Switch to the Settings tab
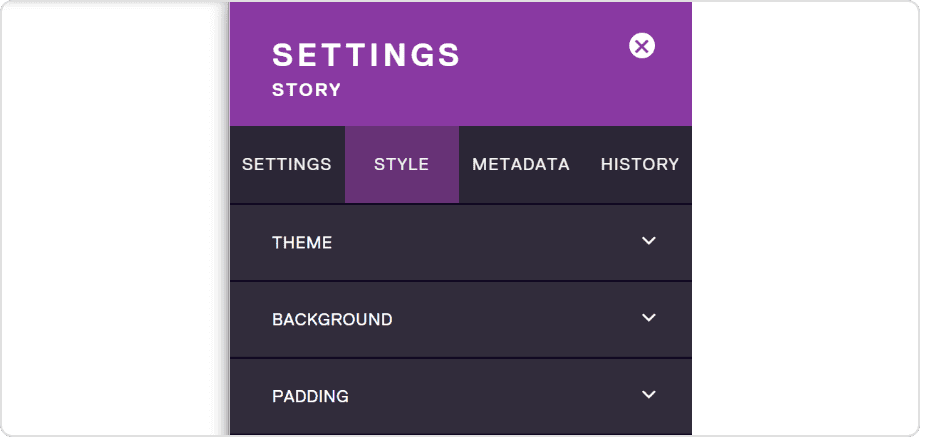This screenshot has height=437, width=927. tap(287, 164)
